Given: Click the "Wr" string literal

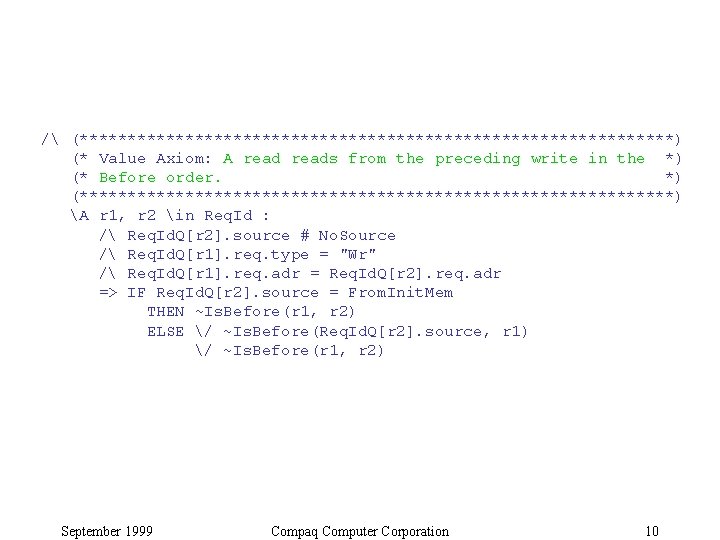Looking at the screenshot, I should [x=358, y=254].
